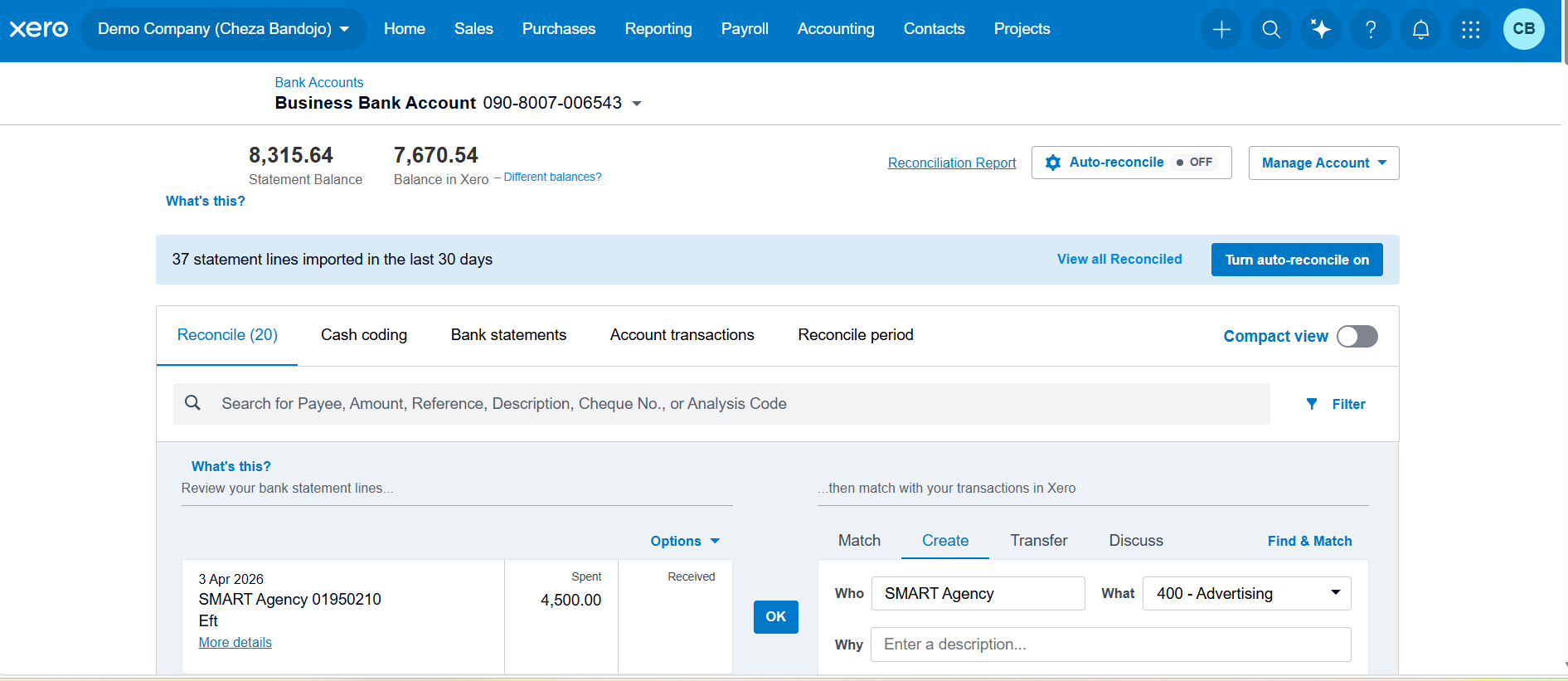Viewport: 1568px width, 681px height.
Task: Expand the Options dropdown
Action: [685, 541]
